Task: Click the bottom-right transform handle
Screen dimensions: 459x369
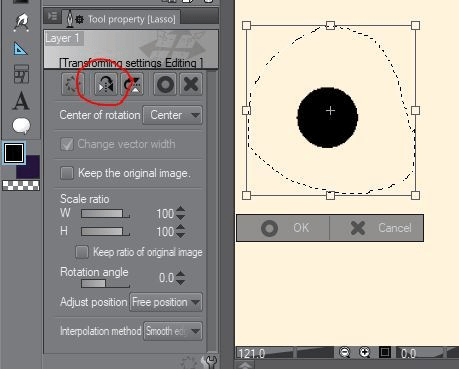Action: point(415,195)
